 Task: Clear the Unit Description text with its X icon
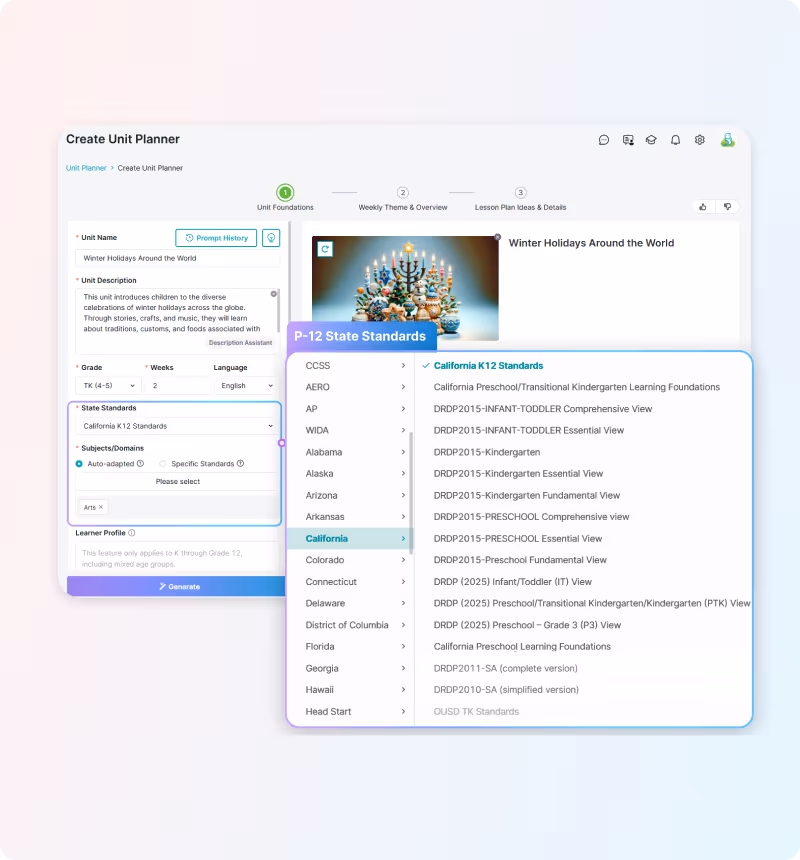[274, 294]
